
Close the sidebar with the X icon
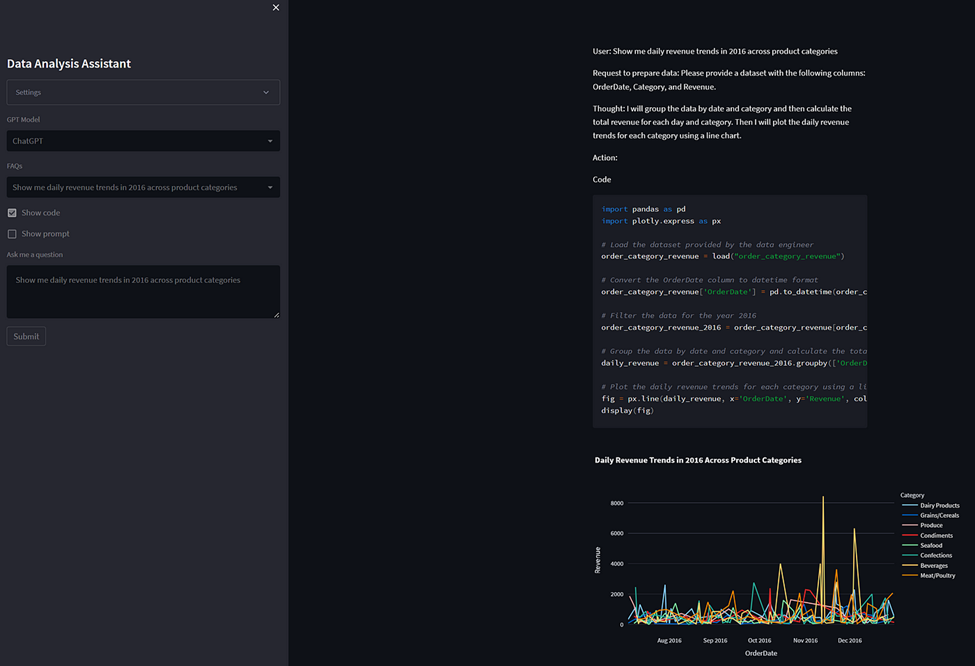pos(275,7)
